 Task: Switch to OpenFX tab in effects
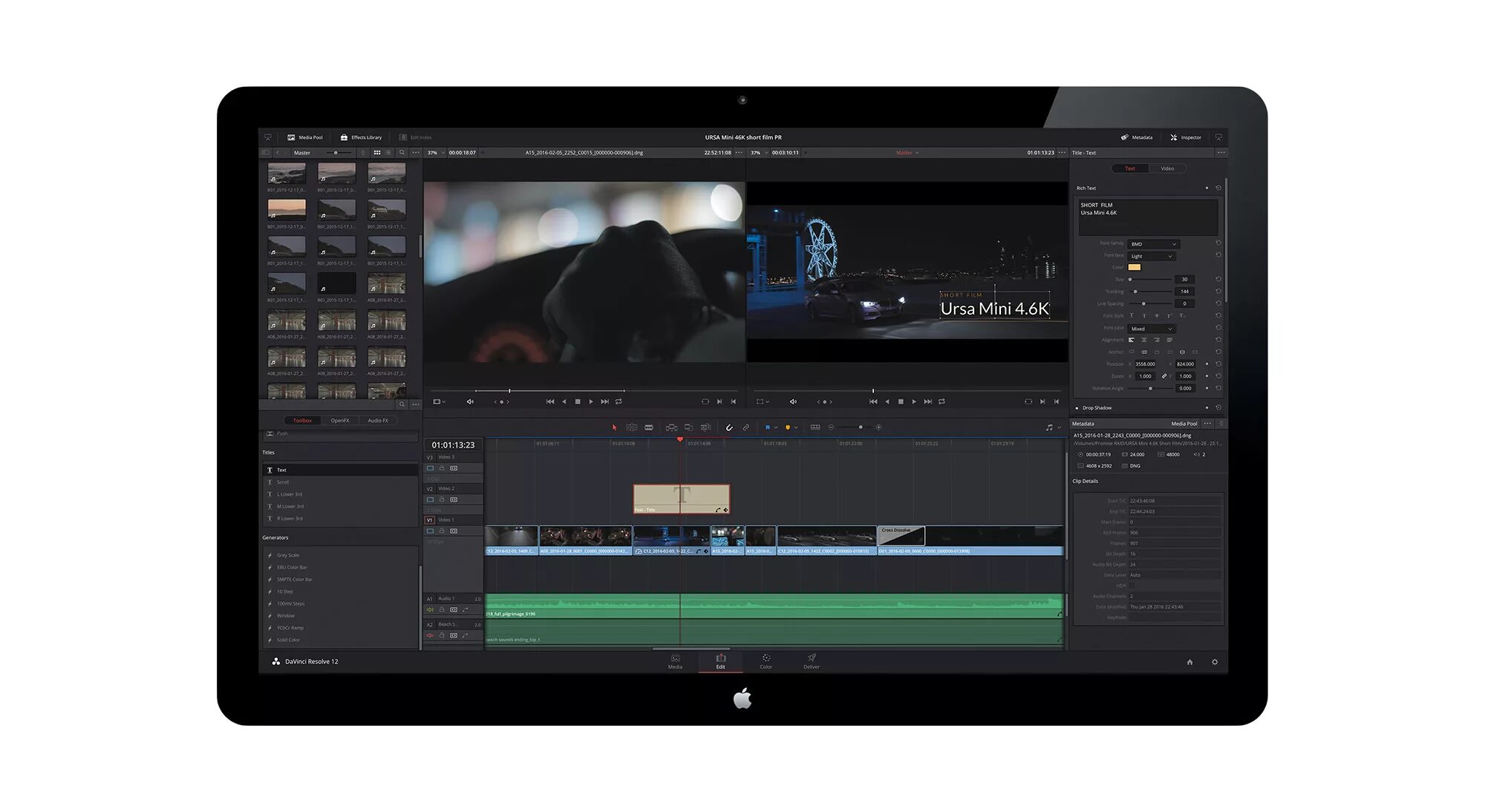coord(340,421)
